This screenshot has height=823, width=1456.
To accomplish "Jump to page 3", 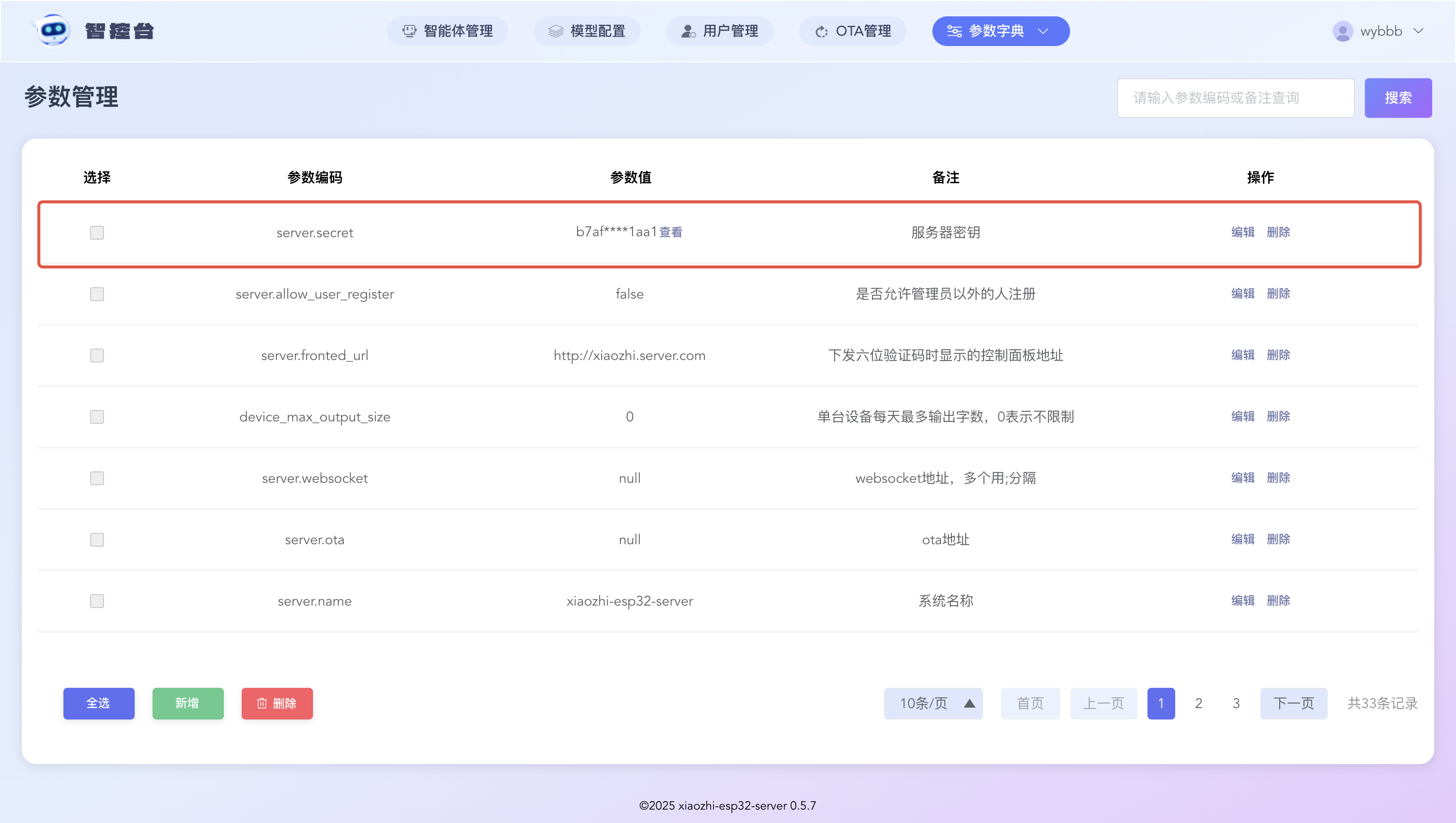I will tap(1236, 703).
